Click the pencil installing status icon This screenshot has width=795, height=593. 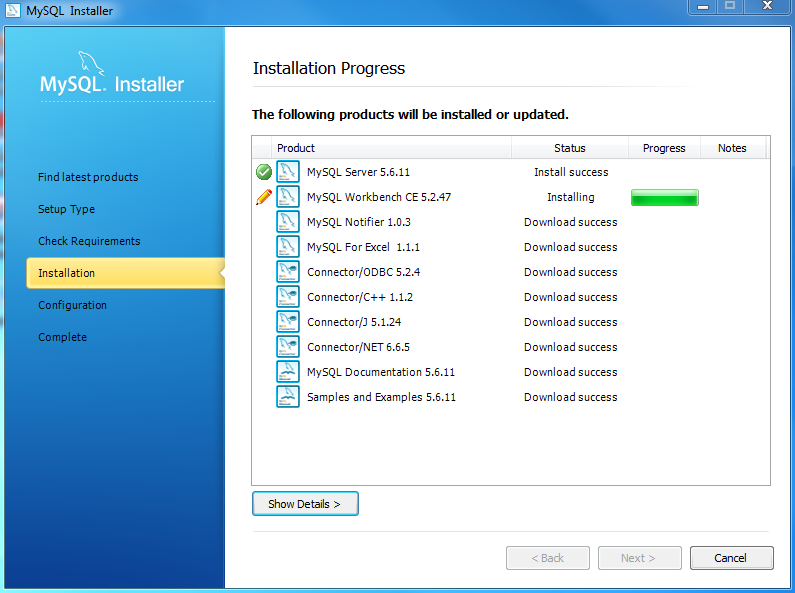(x=264, y=197)
